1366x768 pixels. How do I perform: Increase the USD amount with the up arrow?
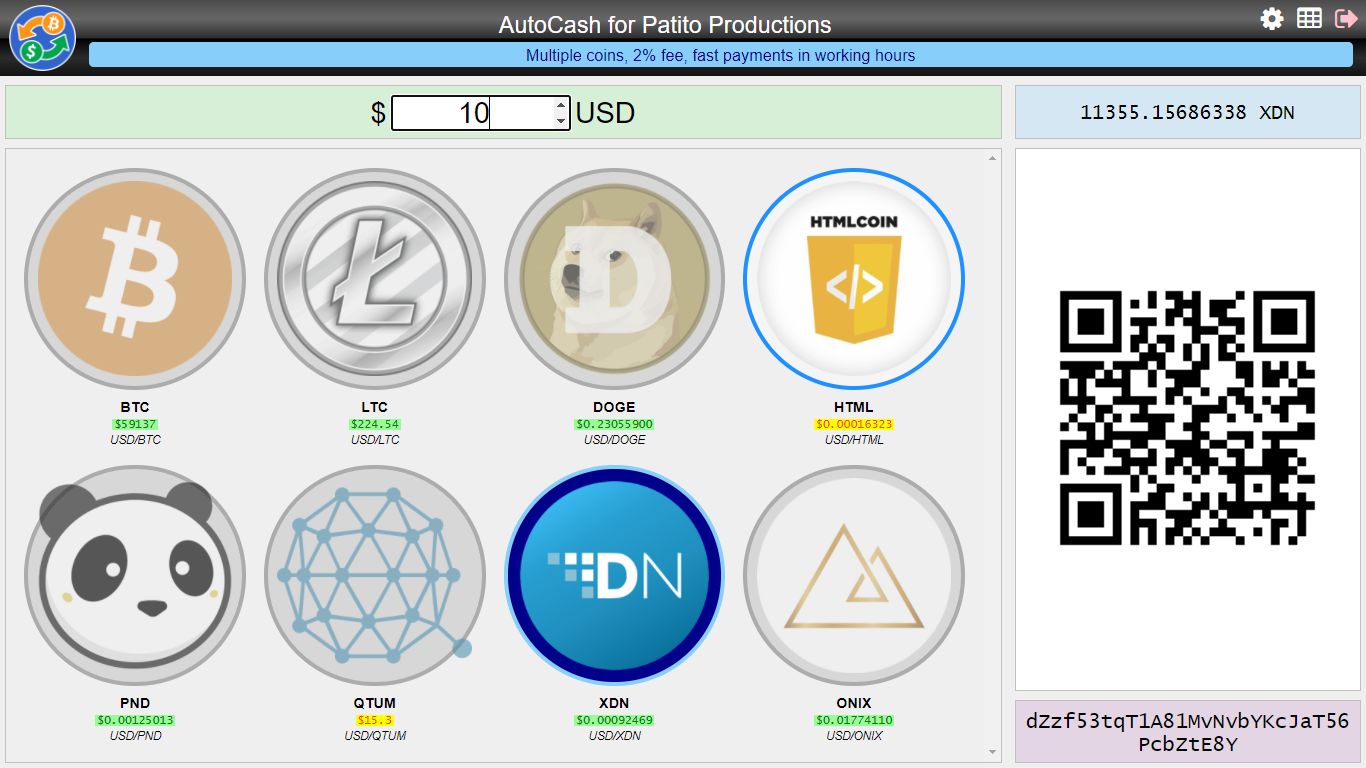562,104
